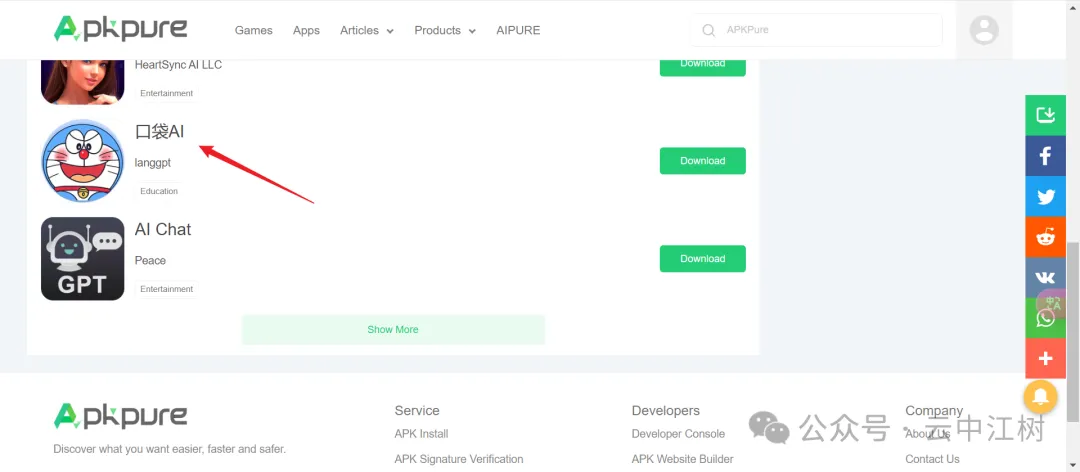Open APK Signature Verification footer link

[x=459, y=459]
